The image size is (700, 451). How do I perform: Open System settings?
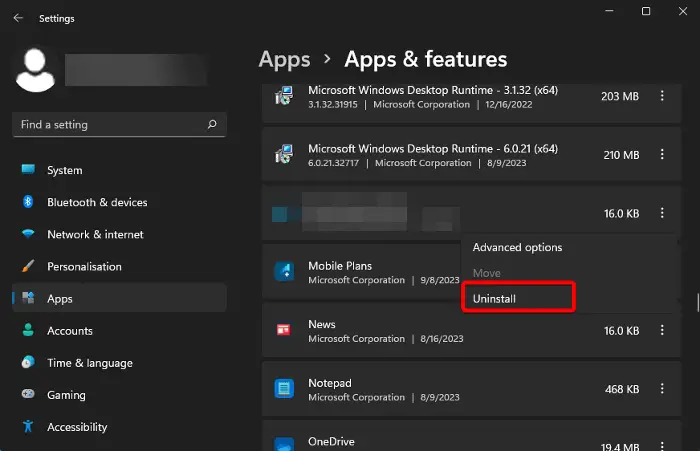(x=119, y=170)
